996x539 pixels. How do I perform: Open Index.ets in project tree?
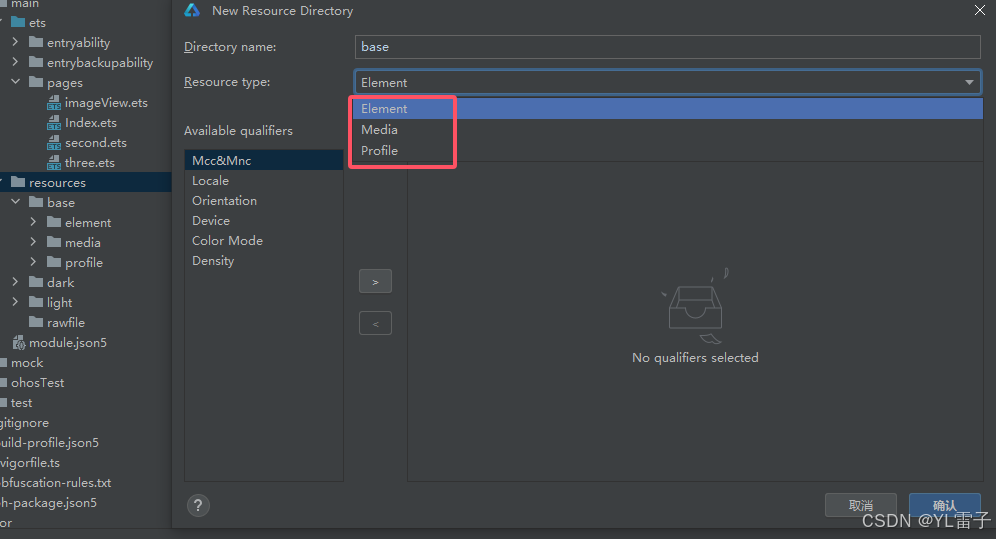click(91, 123)
